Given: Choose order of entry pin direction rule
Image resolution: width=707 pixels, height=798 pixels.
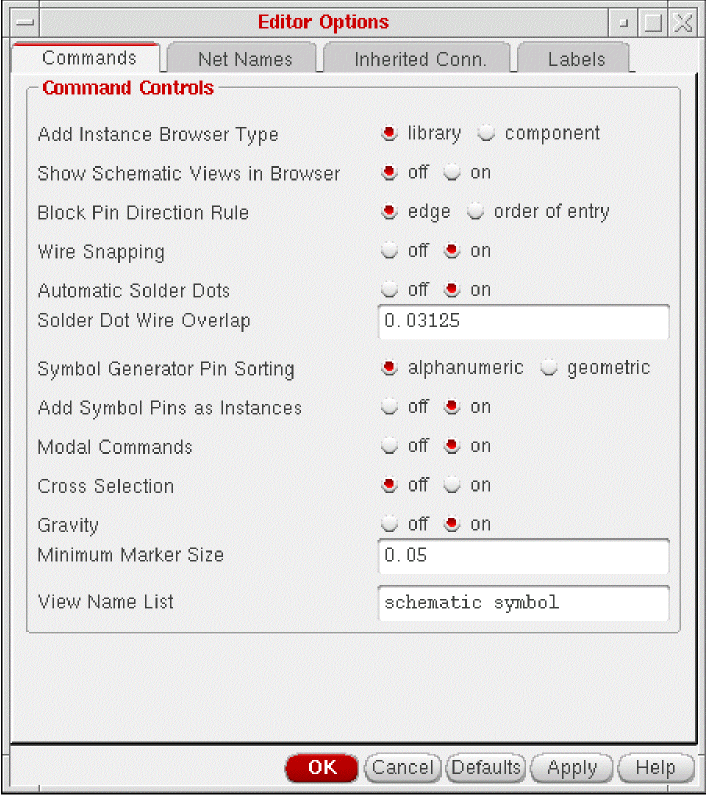Looking at the screenshot, I should click(x=476, y=211).
